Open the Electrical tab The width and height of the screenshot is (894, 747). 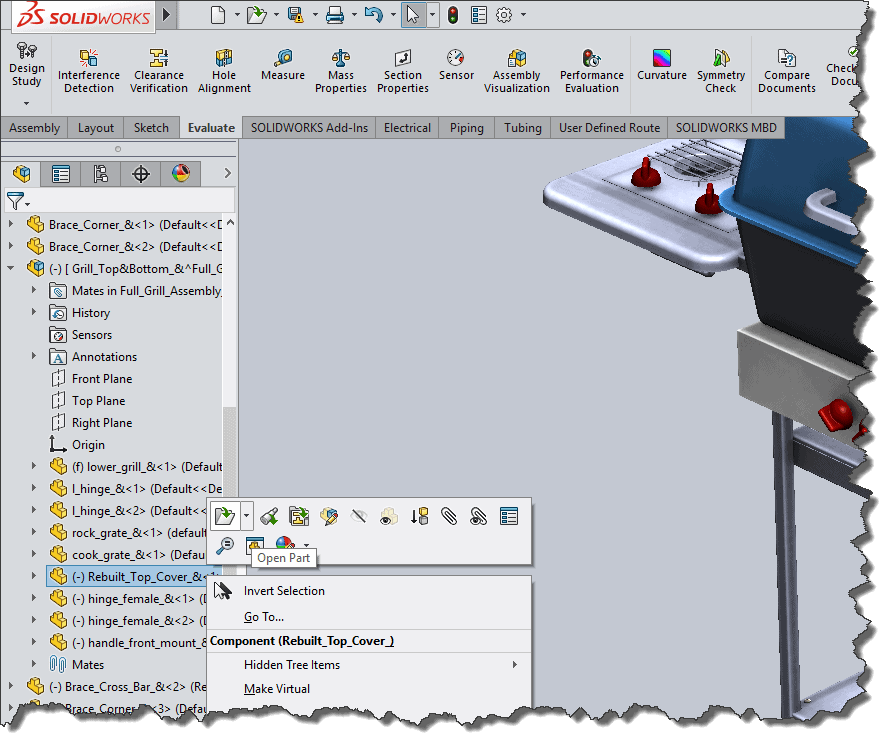[x=407, y=128]
